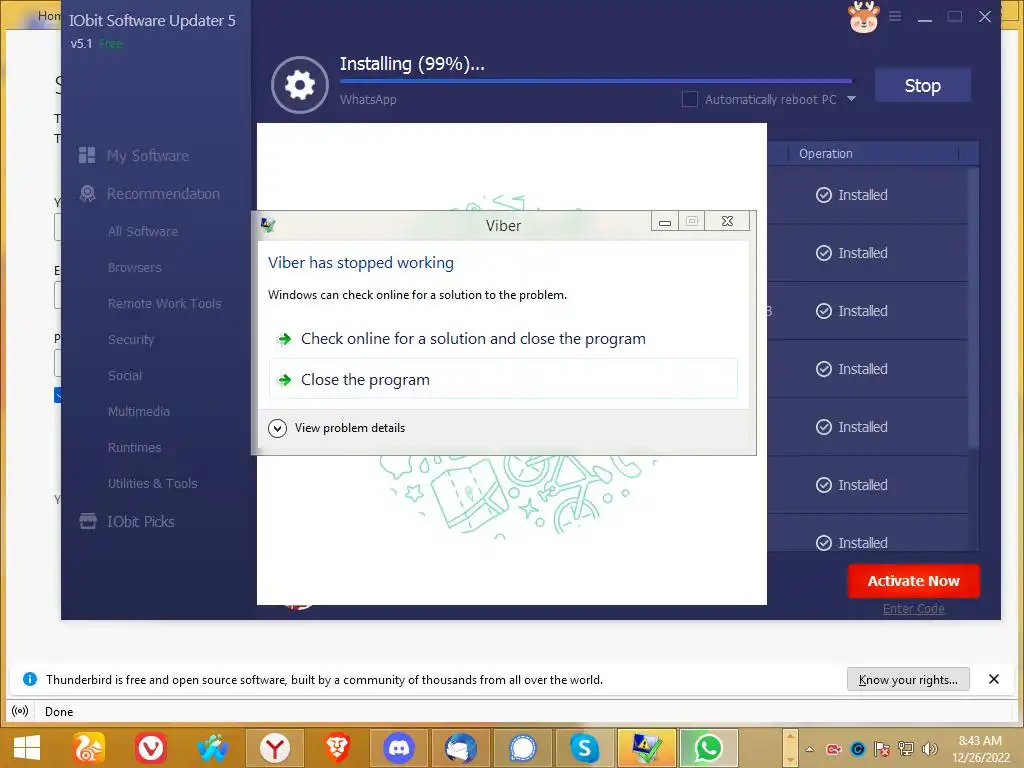Screen dimensions: 1024x768
Task: Open Discord from taskbar
Action: [398, 748]
